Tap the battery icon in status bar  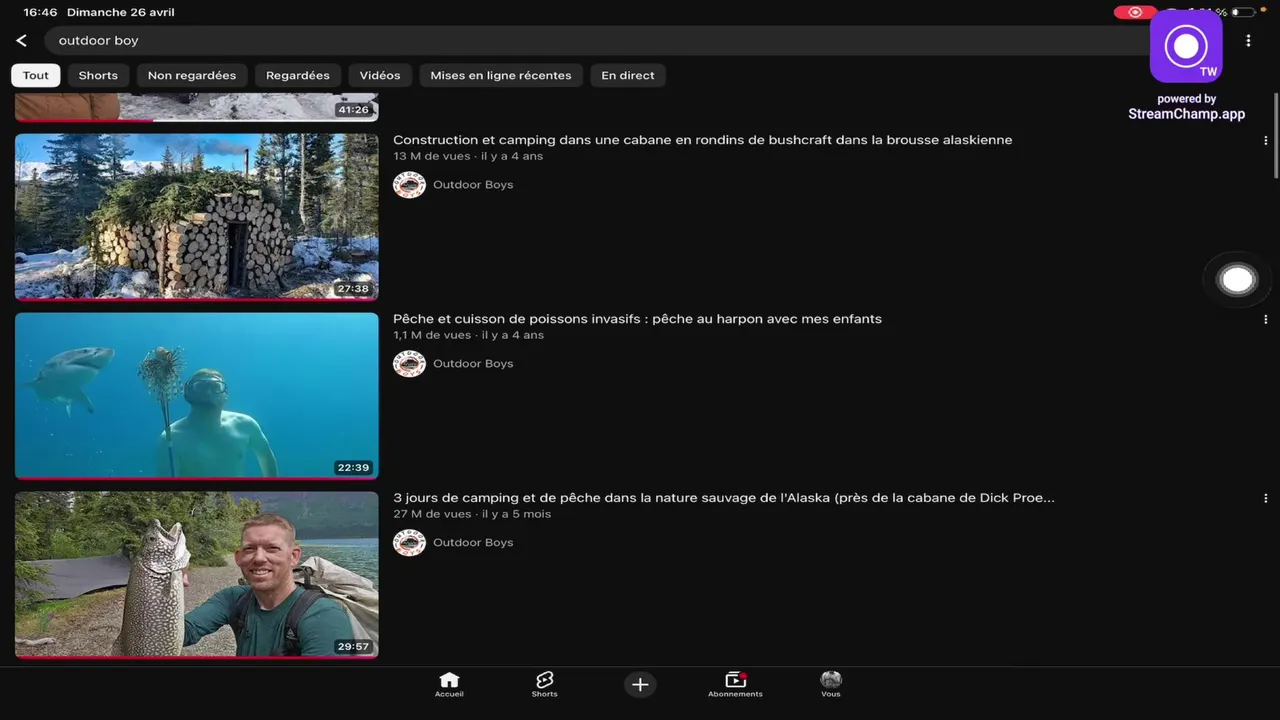(x=1243, y=13)
